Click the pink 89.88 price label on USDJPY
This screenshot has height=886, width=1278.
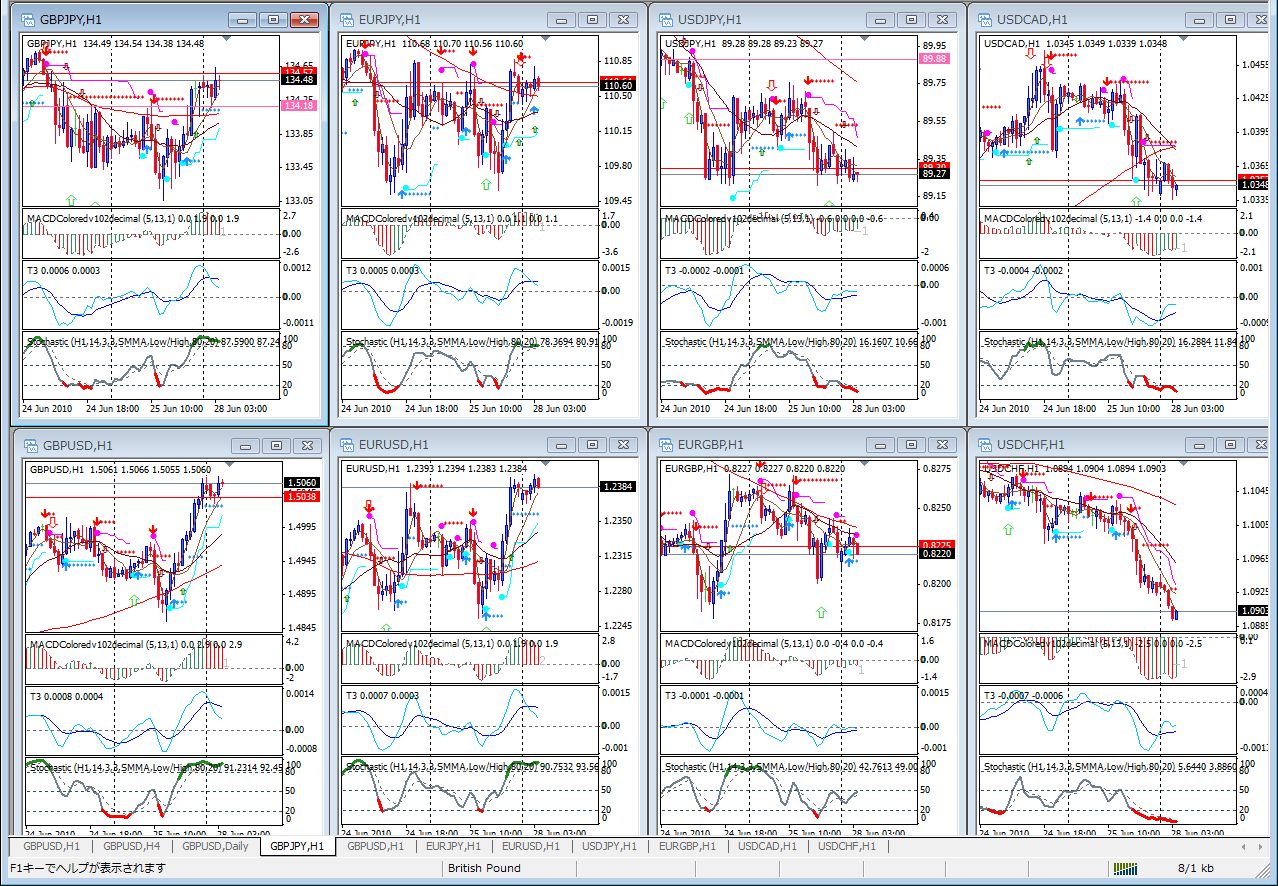pos(934,60)
